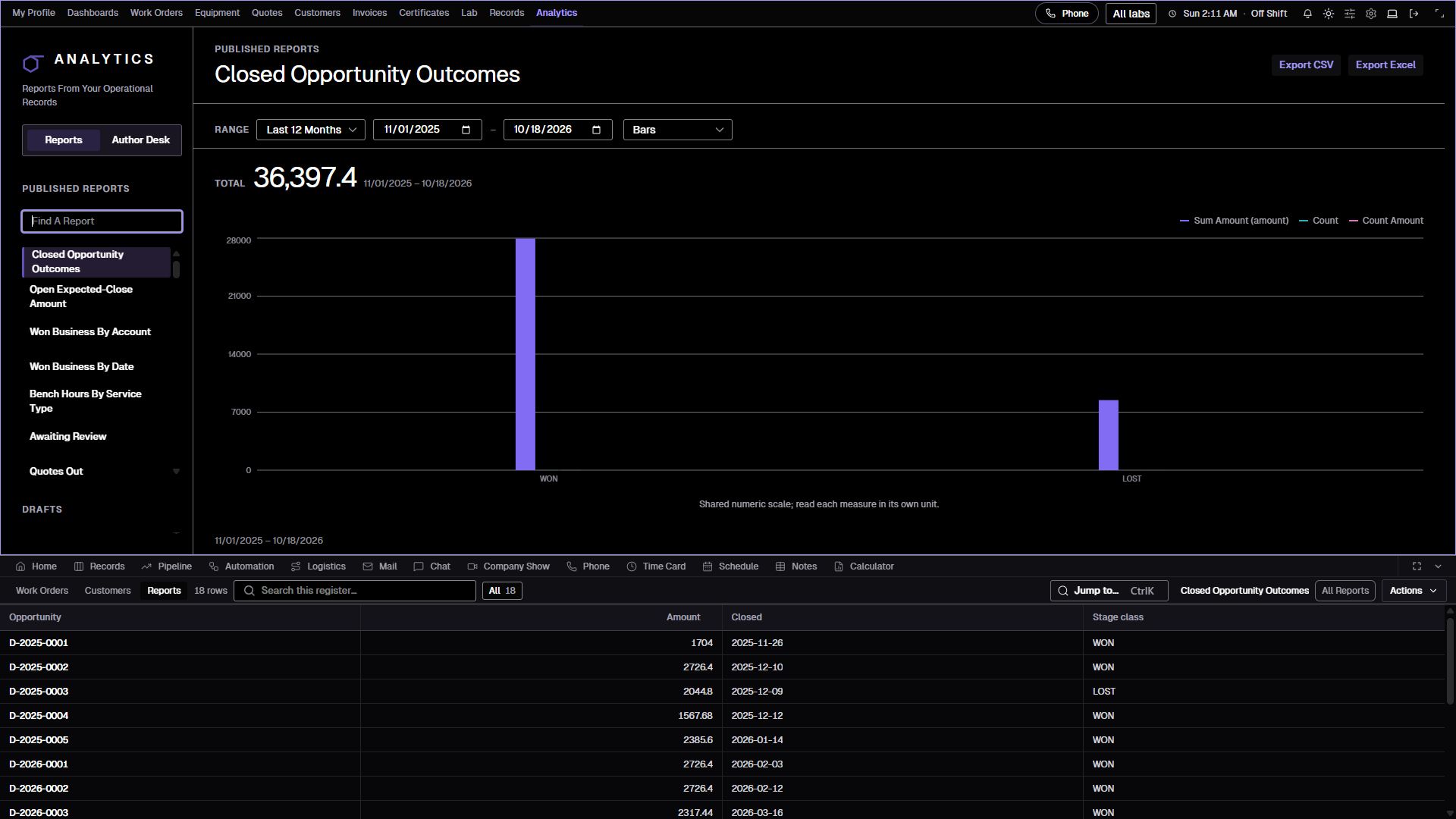Toggle the light/dark theme sun icon
Viewport: 1456px width, 819px height.
pos(1329,14)
